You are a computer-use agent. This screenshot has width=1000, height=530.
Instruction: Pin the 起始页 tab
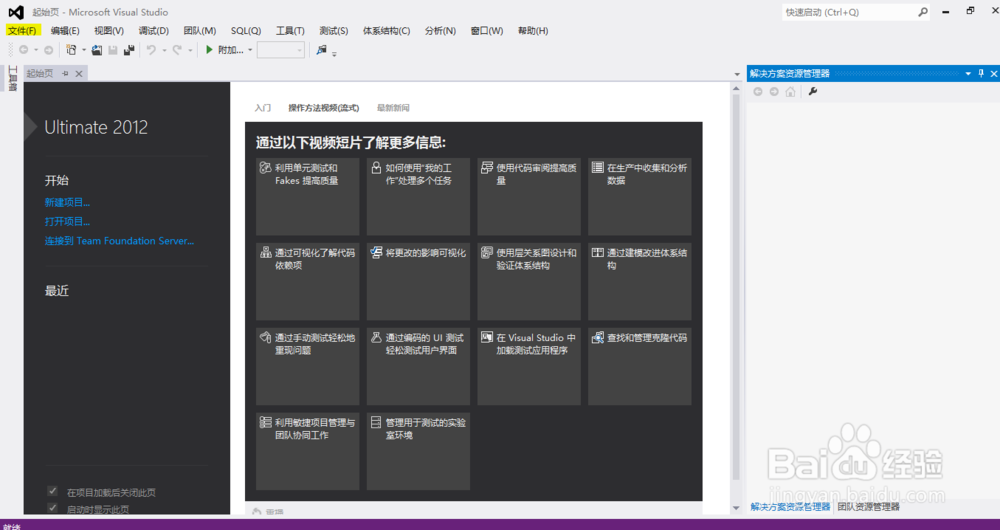(65, 74)
